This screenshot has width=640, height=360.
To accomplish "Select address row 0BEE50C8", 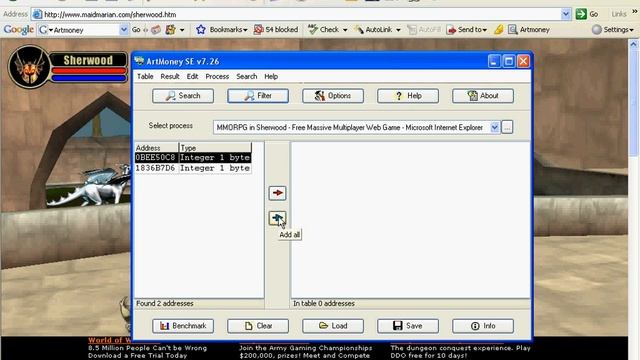I will (x=193, y=158).
